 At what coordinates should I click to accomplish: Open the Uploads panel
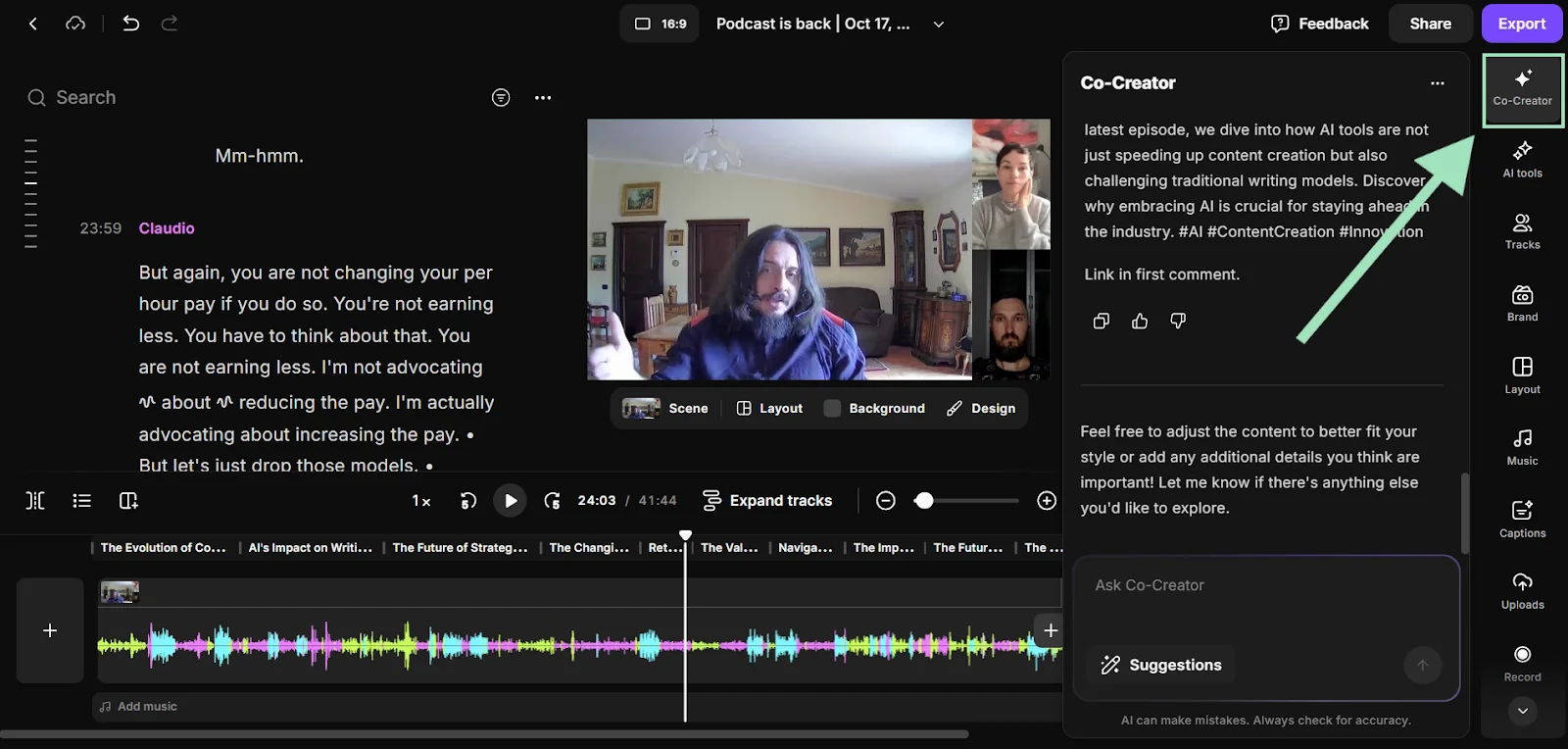(1522, 591)
